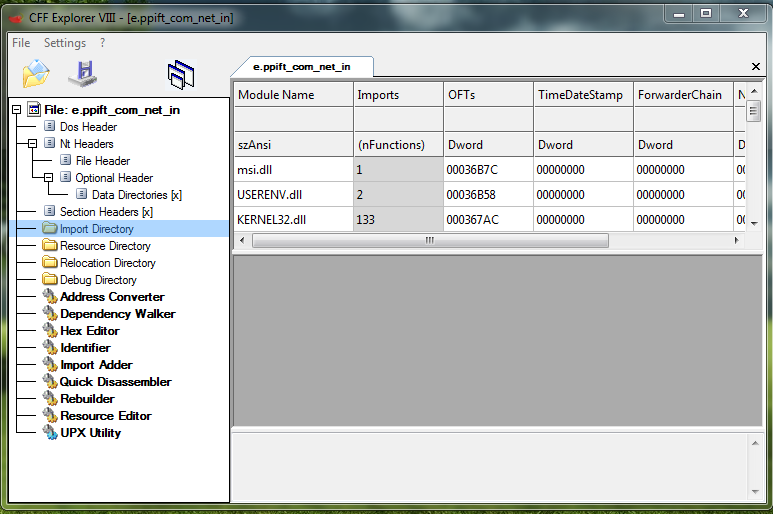This screenshot has height=514, width=773.
Task: Collapse the Optional Header node
Action: 48,177
